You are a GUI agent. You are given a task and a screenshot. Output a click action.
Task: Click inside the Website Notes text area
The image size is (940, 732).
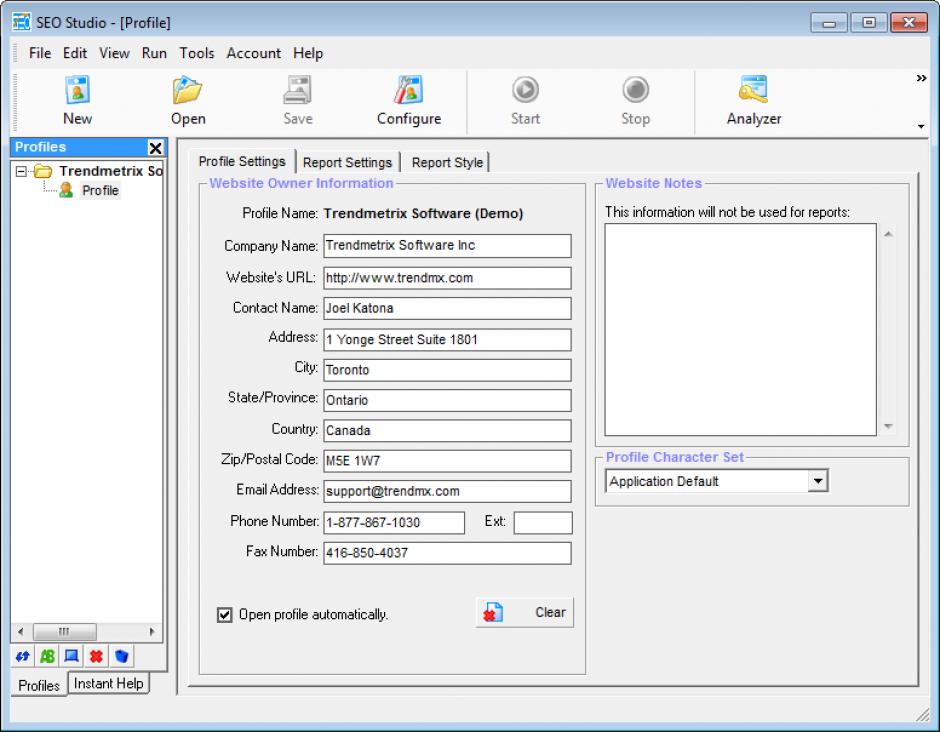(740, 330)
